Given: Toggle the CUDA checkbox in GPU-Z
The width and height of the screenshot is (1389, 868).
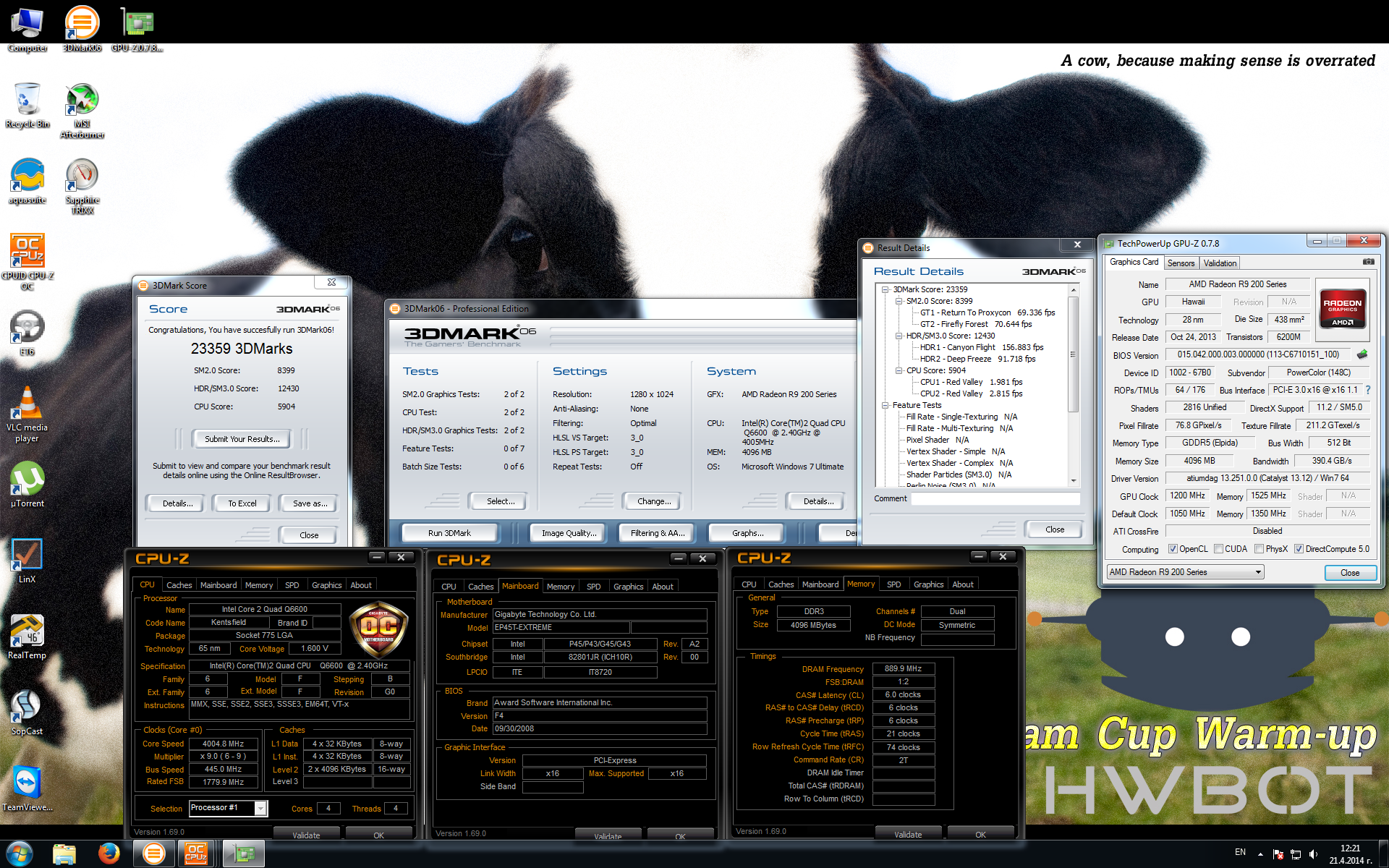Looking at the screenshot, I should [x=1219, y=549].
